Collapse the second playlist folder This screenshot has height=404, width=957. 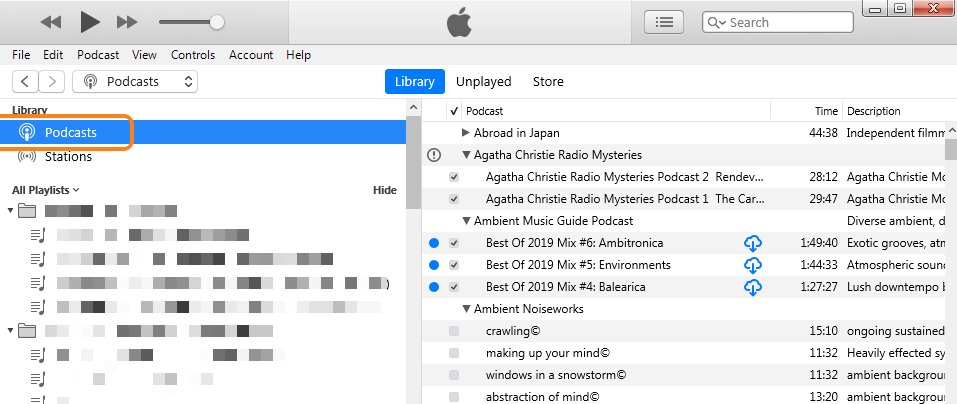point(10,331)
